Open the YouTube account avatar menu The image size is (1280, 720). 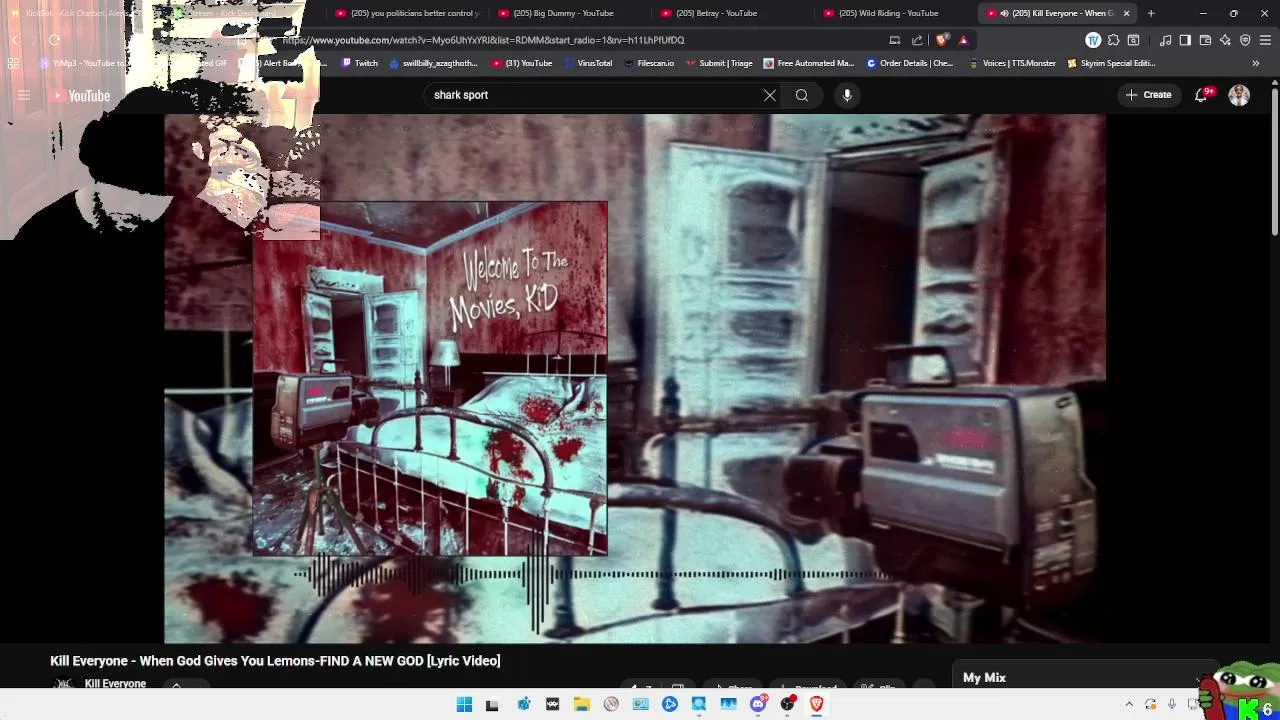click(x=1239, y=95)
